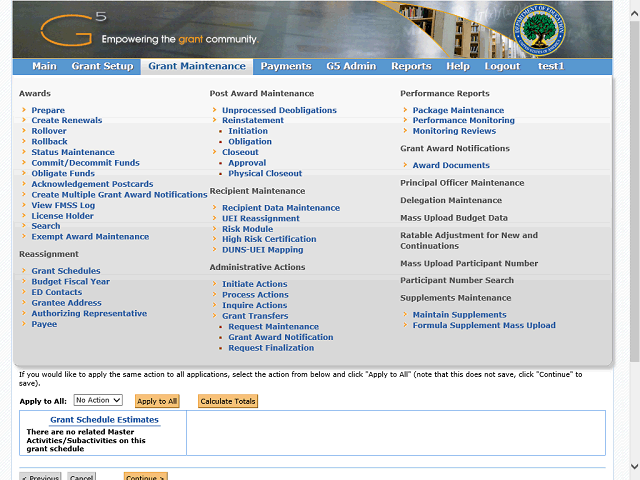Open Exempt Award Maintenance

90,237
